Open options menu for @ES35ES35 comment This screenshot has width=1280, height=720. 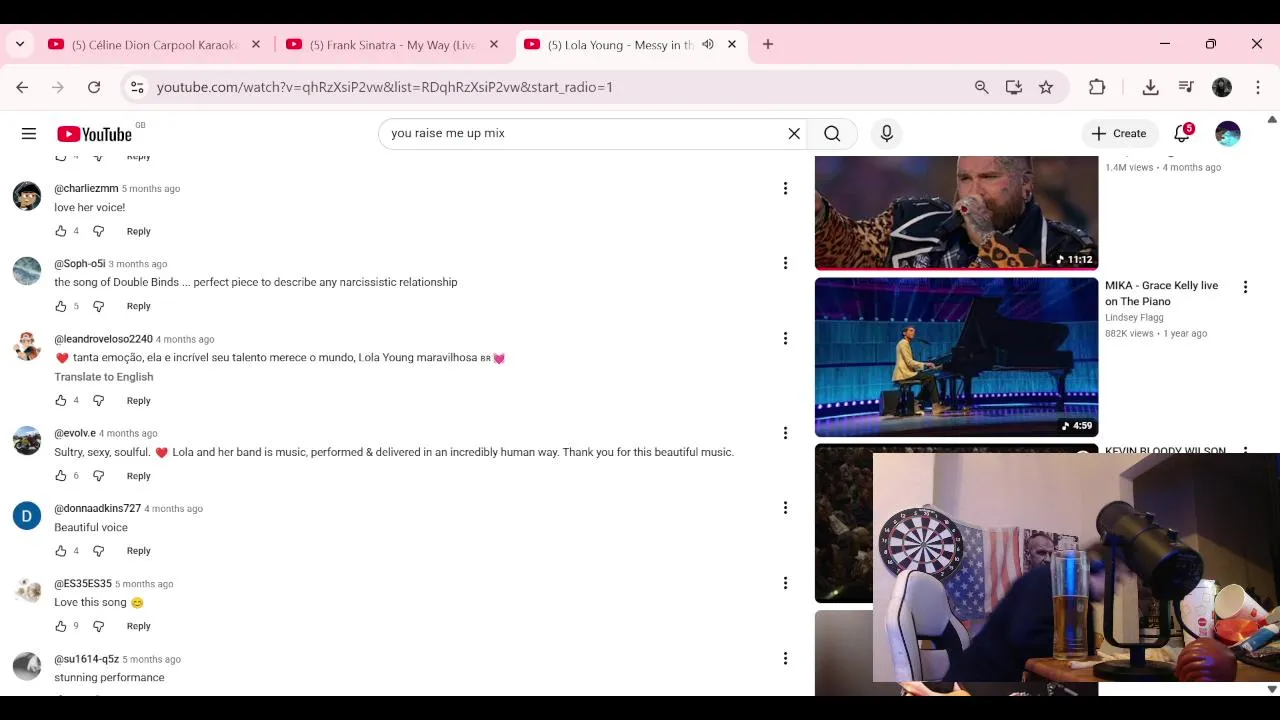(785, 583)
